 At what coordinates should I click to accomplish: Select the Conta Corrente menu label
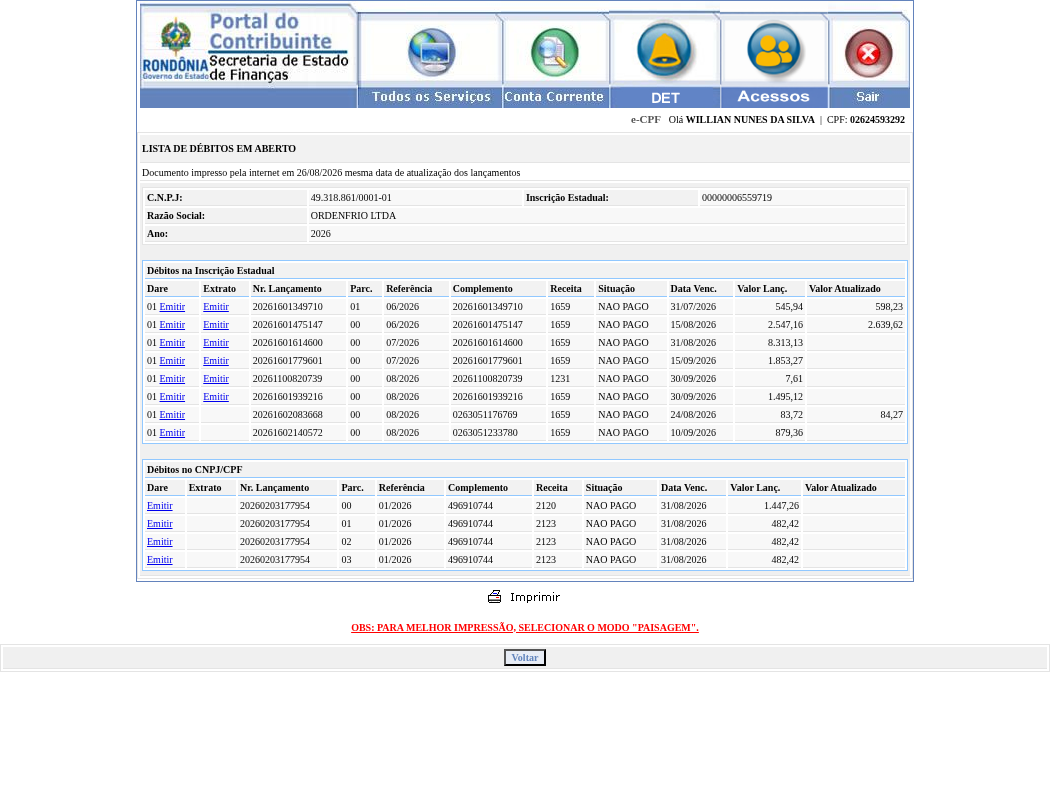pos(554,97)
